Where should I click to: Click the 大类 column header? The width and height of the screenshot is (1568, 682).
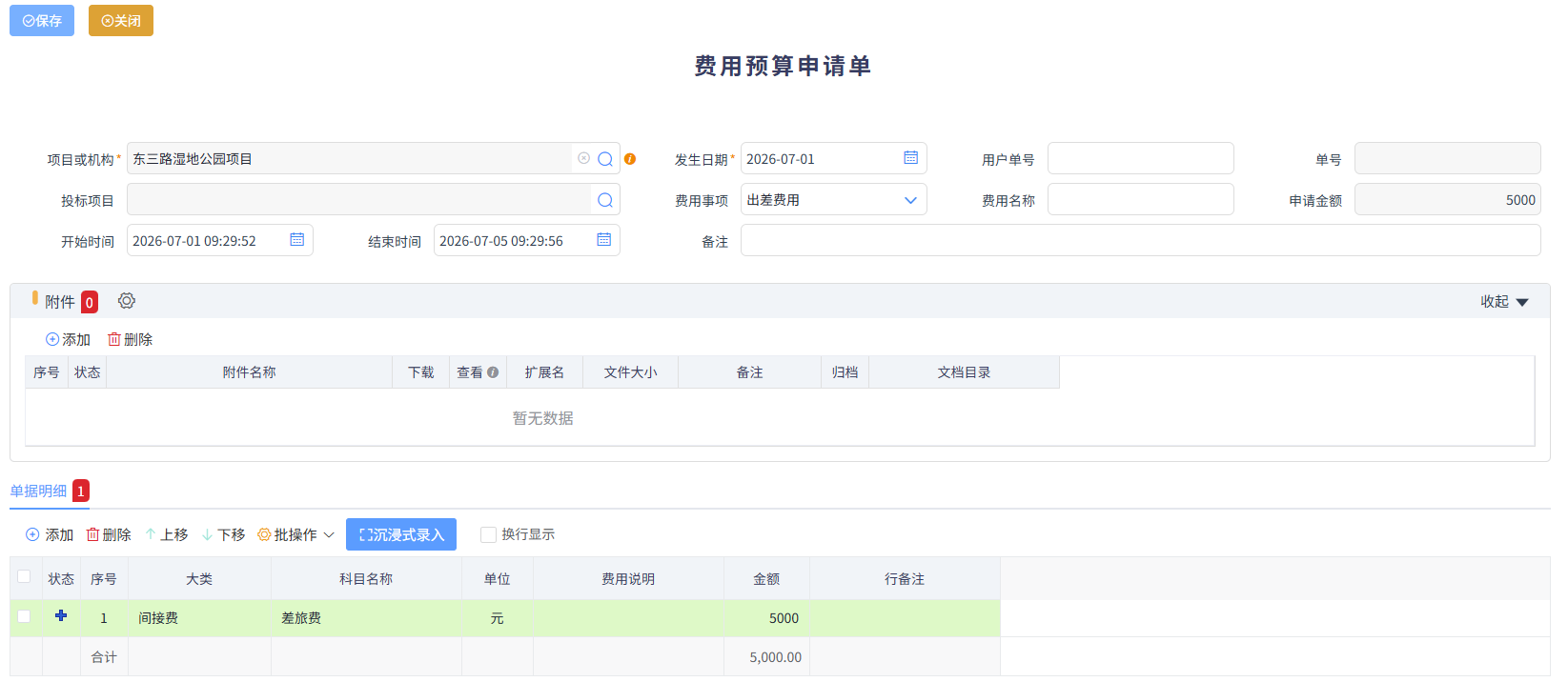[199, 579]
